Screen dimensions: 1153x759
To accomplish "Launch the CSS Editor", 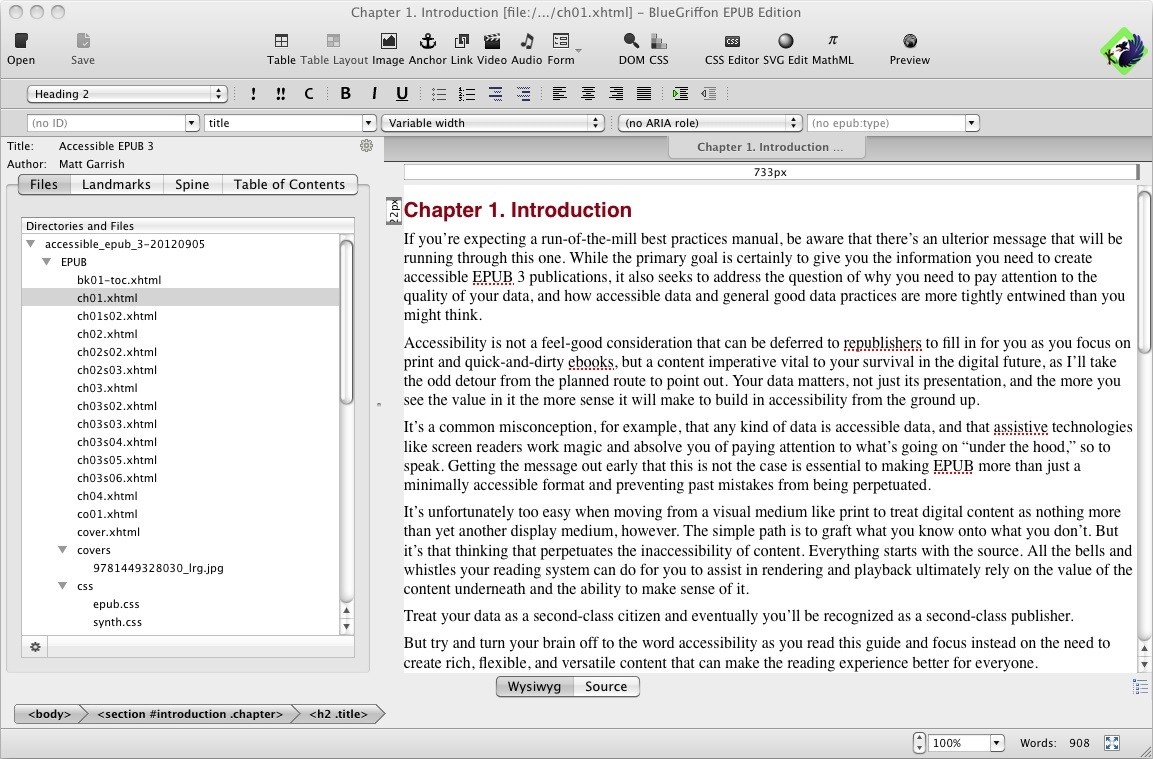I will click(x=732, y=49).
